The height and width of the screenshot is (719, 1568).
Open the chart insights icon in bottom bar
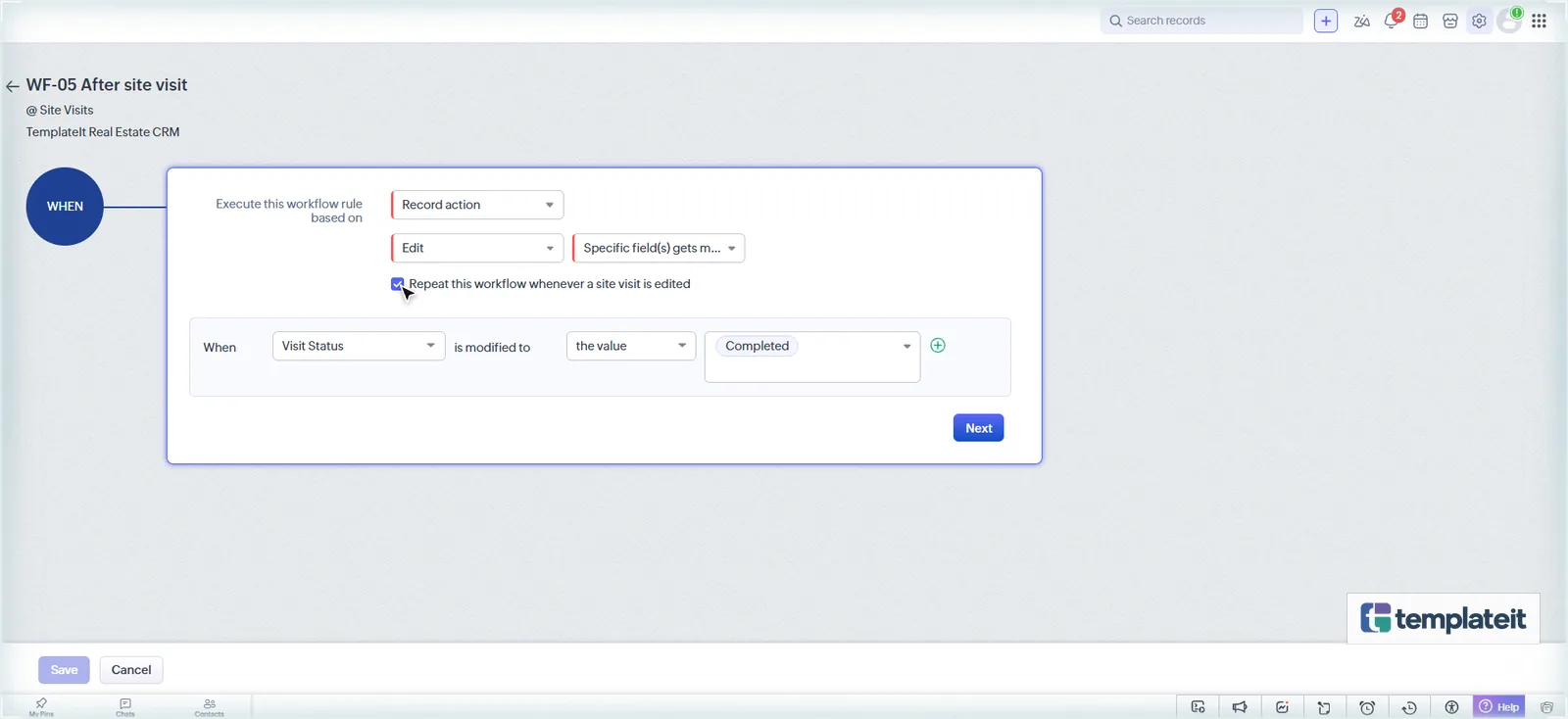coord(1282,707)
